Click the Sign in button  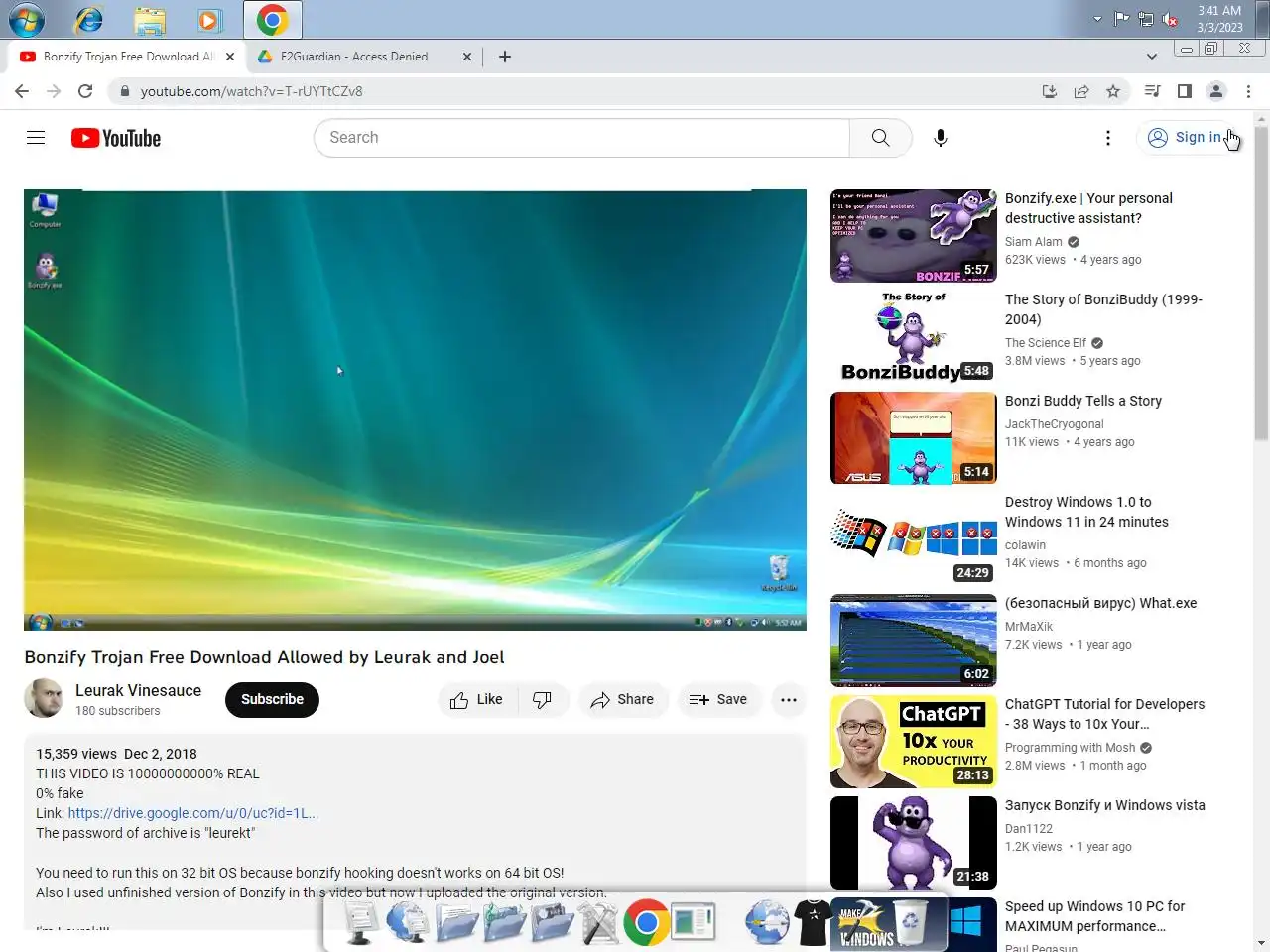tap(1186, 138)
